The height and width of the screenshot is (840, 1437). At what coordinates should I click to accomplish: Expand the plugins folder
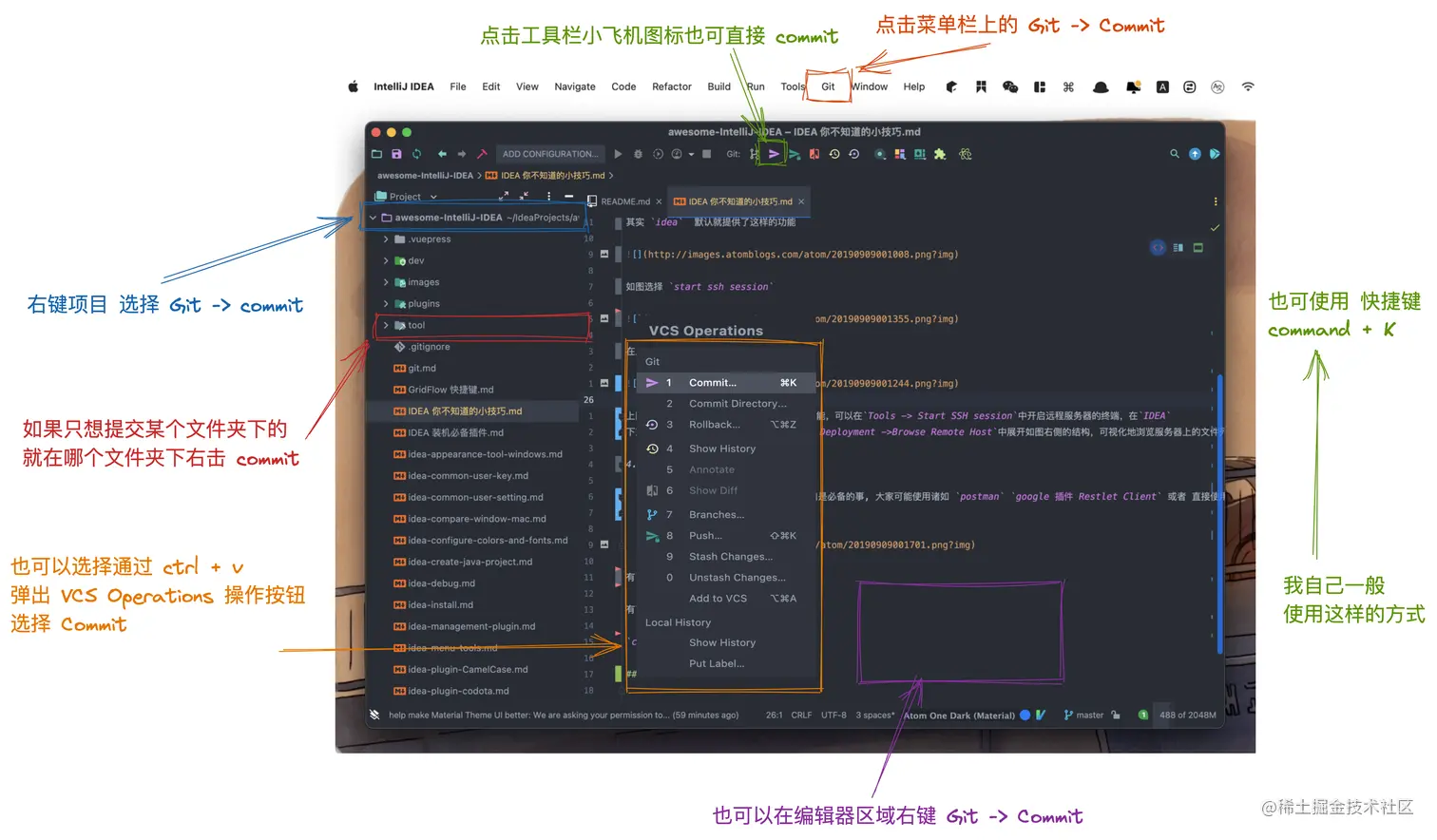(386, 304)
